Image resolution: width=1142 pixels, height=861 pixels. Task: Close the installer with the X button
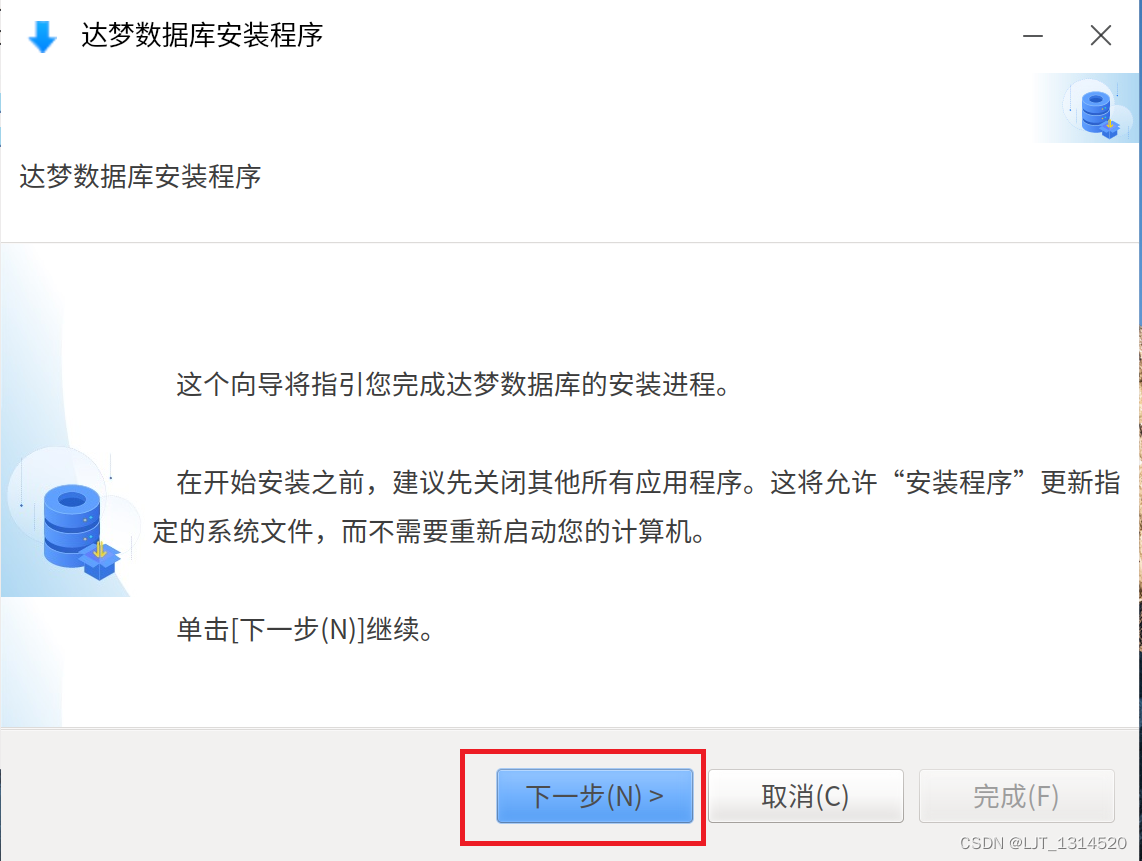click(1100, 35)
